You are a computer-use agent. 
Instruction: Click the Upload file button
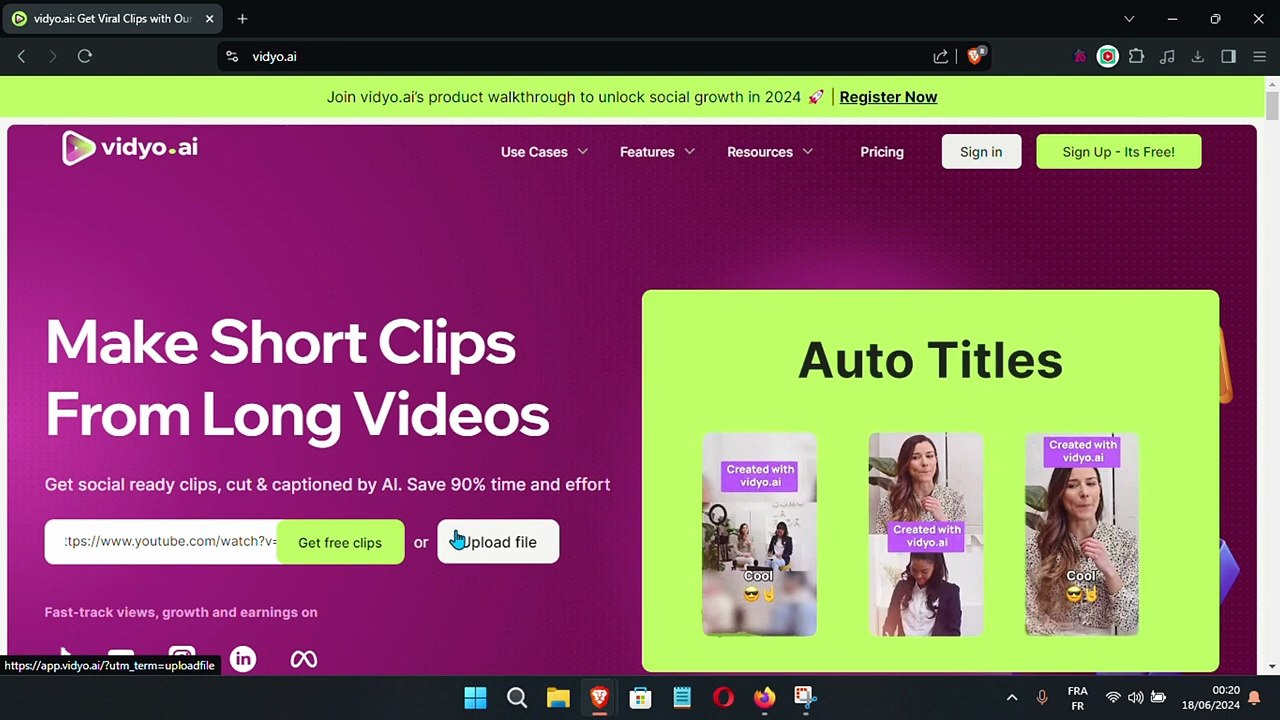pos(498,542)
